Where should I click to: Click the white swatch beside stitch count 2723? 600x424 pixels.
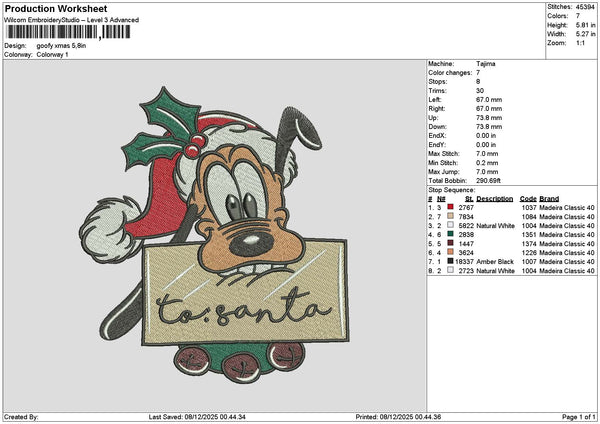(450, 270)
